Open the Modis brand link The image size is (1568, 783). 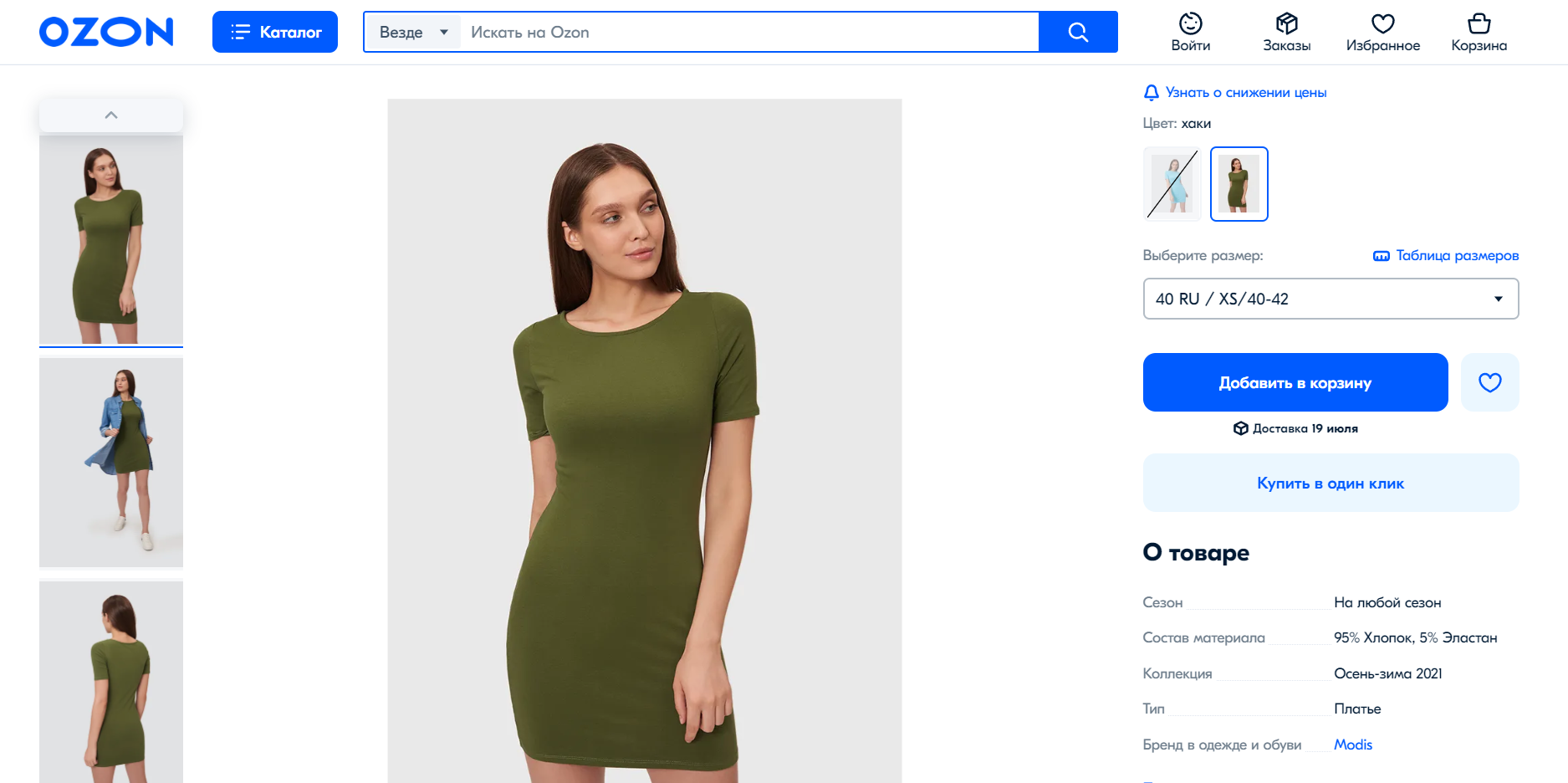pyautogui.click(x=1352, y=745)
